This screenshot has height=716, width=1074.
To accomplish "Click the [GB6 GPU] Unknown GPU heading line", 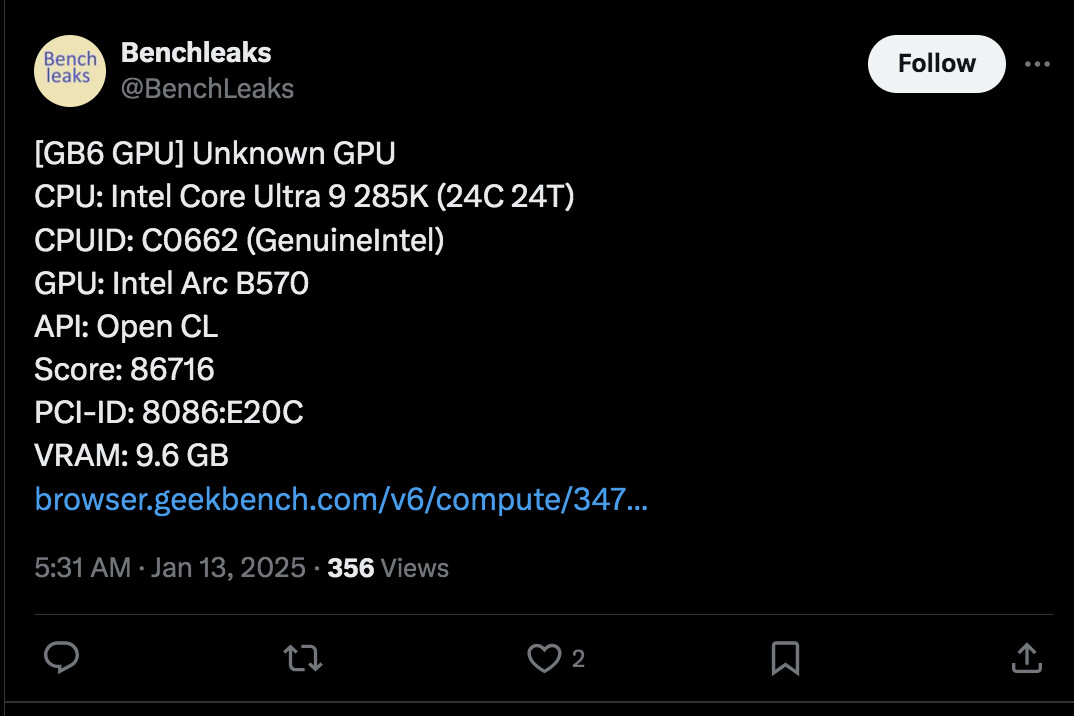I will click(215, 153).
